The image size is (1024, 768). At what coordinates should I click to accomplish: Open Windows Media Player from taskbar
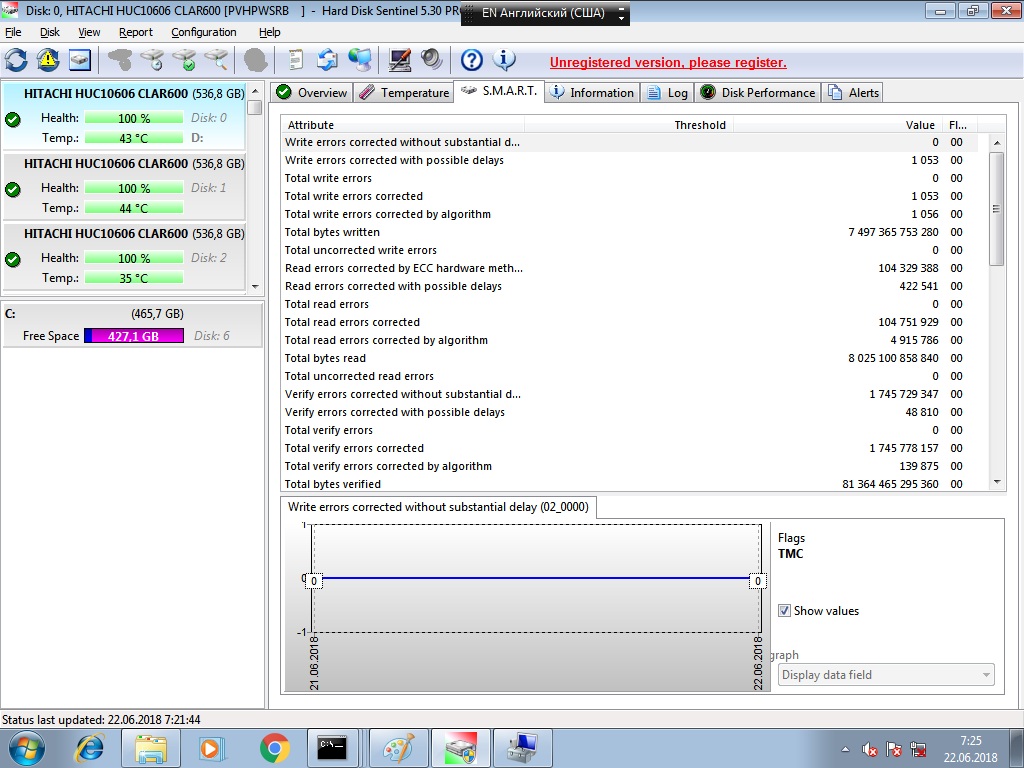pos(212,748)
